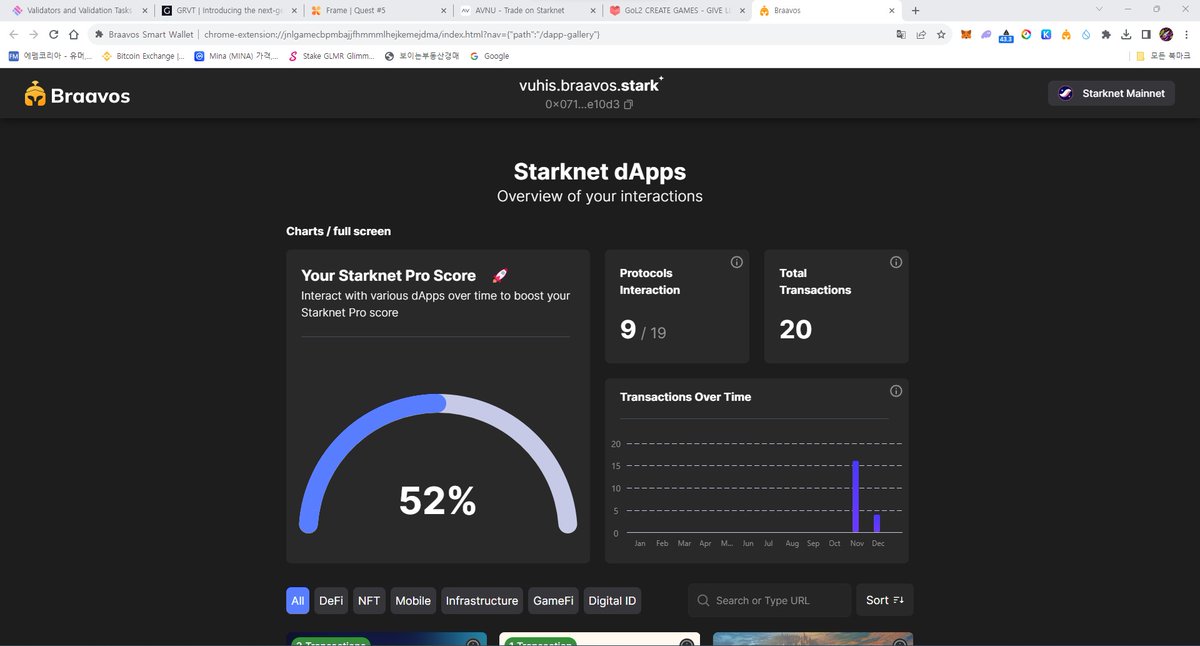1200x646 pixels.
Task: Copy the wallet address using the copy icon
Action: click(x=628, y=103)
